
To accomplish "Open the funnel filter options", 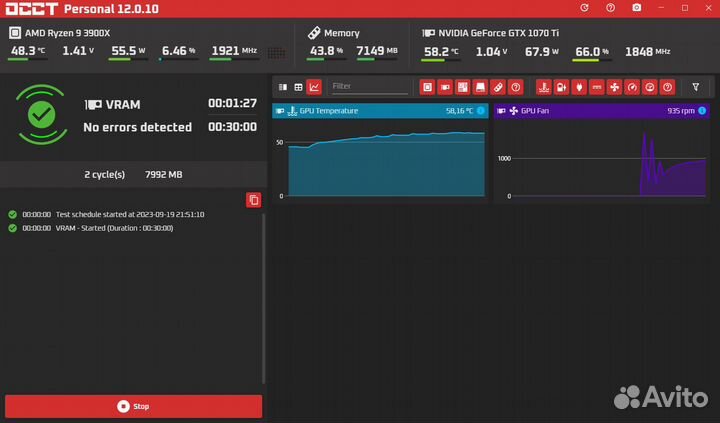I will (696, 87).
